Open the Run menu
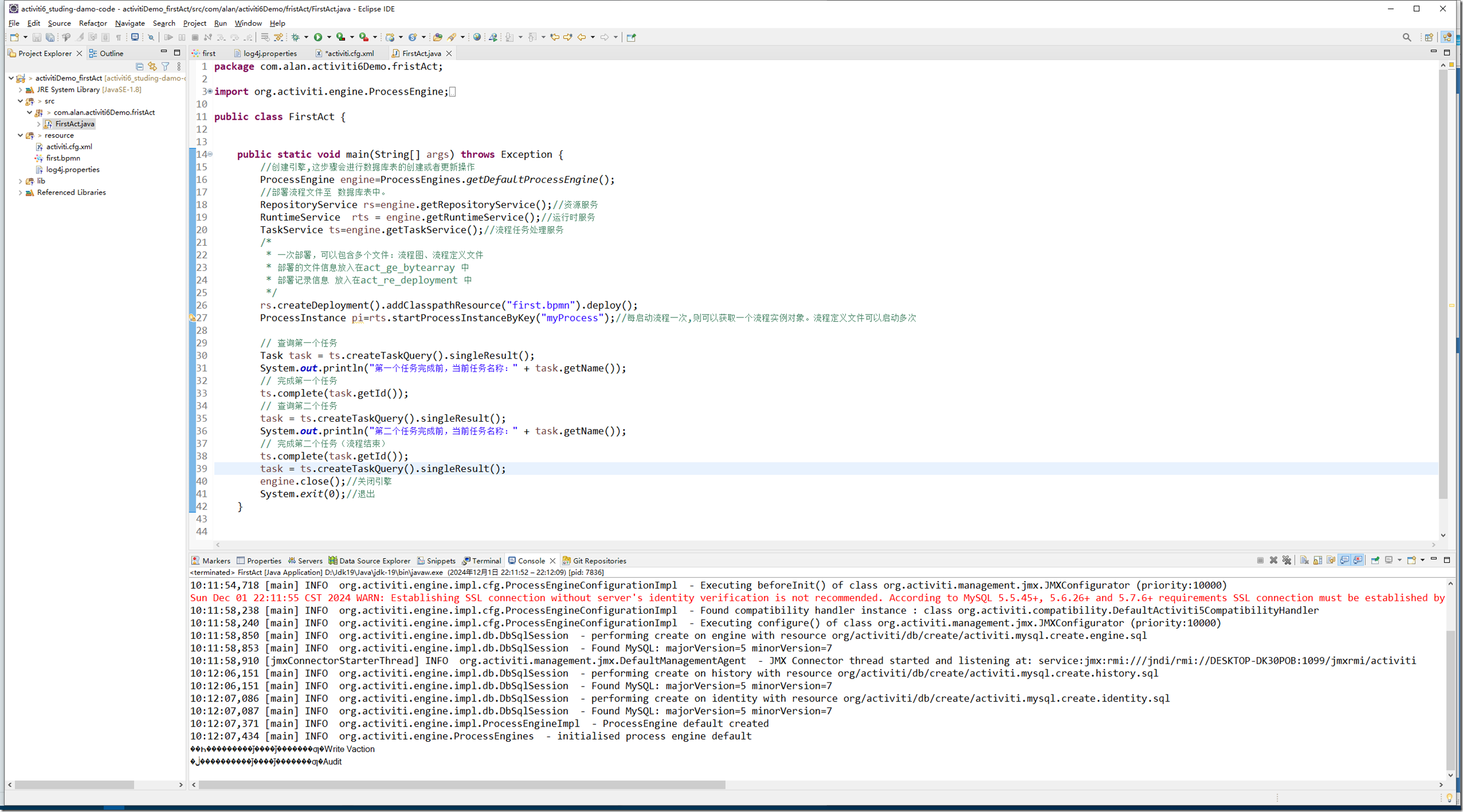 (220, 23)
